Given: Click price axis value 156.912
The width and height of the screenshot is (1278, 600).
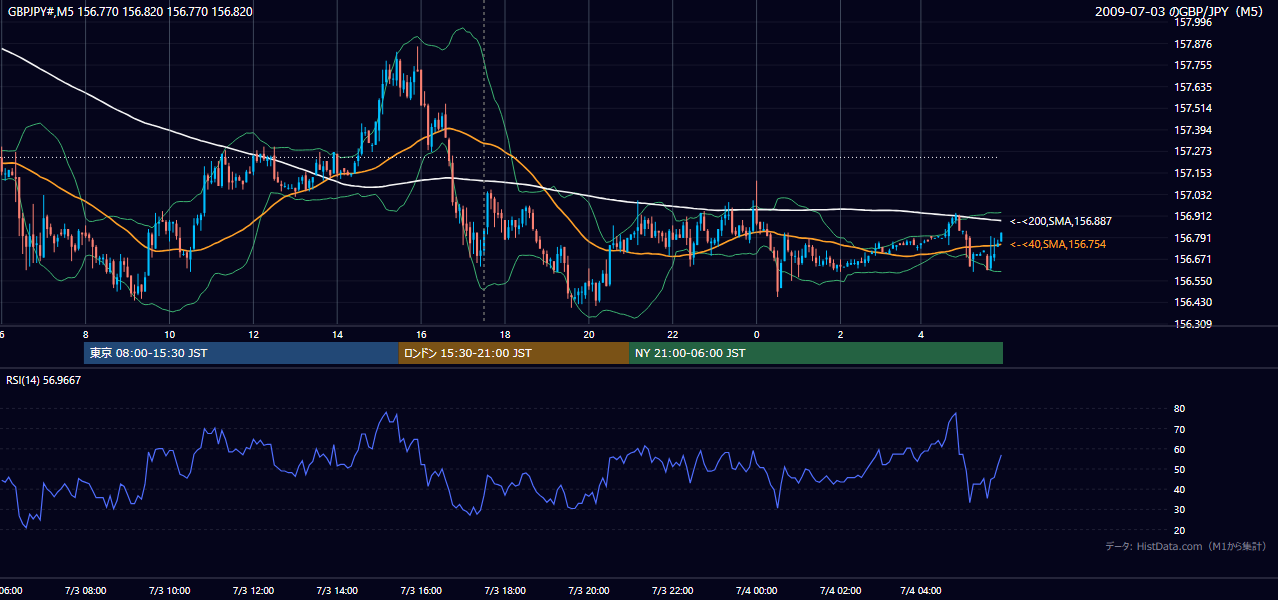Looking at the screenshot, I should pyautogui.click(x=1192, y=216).
